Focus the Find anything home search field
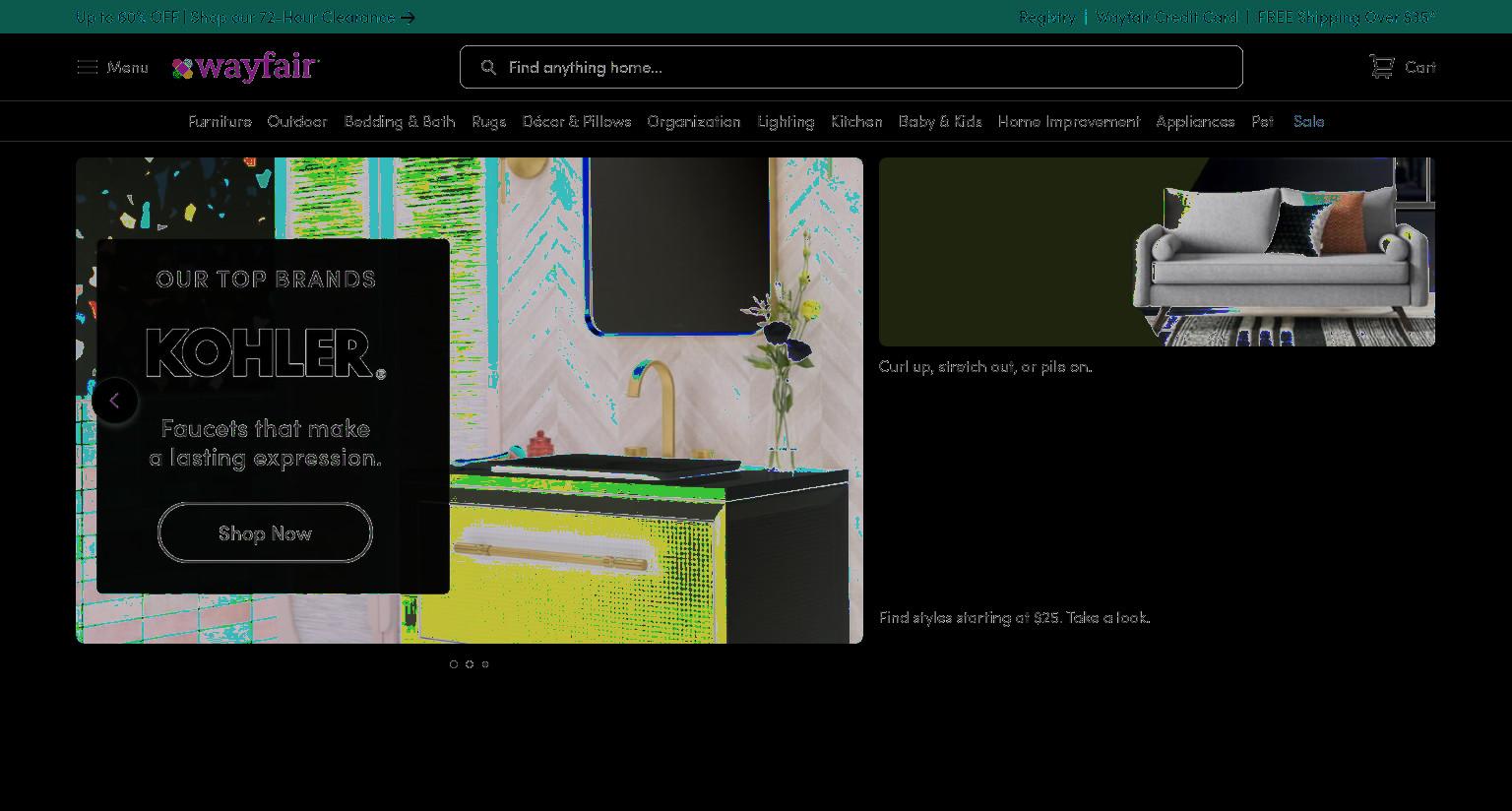The height and width of the screenshot is (811, 1512). click(x=851, y=67)
